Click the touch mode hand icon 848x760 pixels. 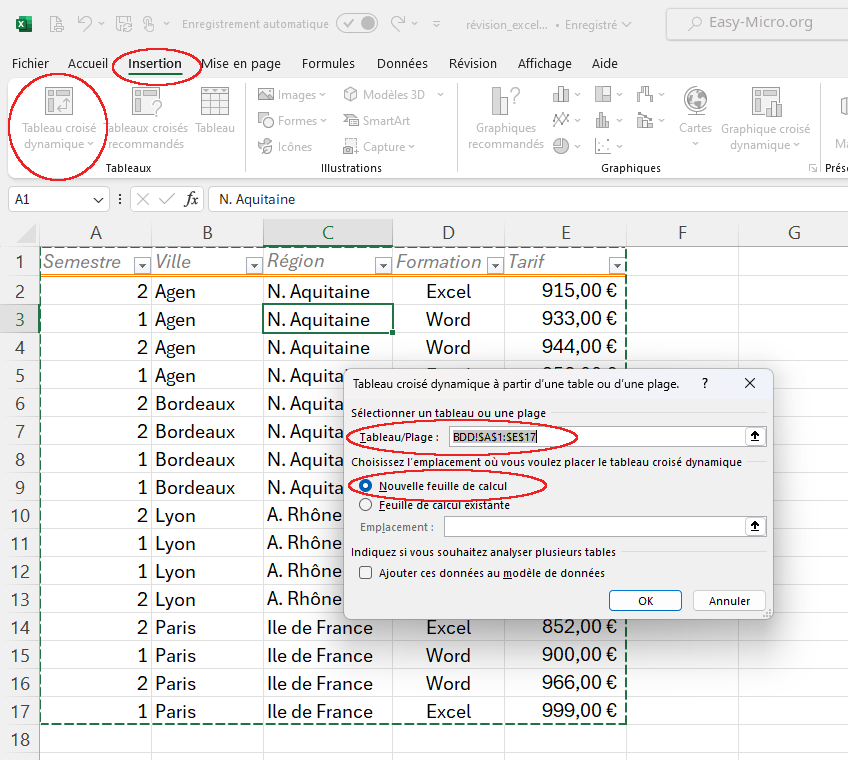tap(149, 24)
